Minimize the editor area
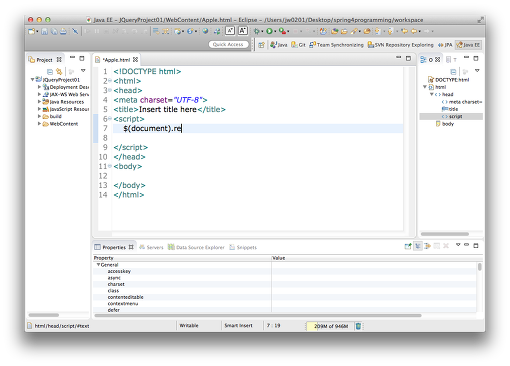Viewport: 510px width, 366px height. pos(399,58)
